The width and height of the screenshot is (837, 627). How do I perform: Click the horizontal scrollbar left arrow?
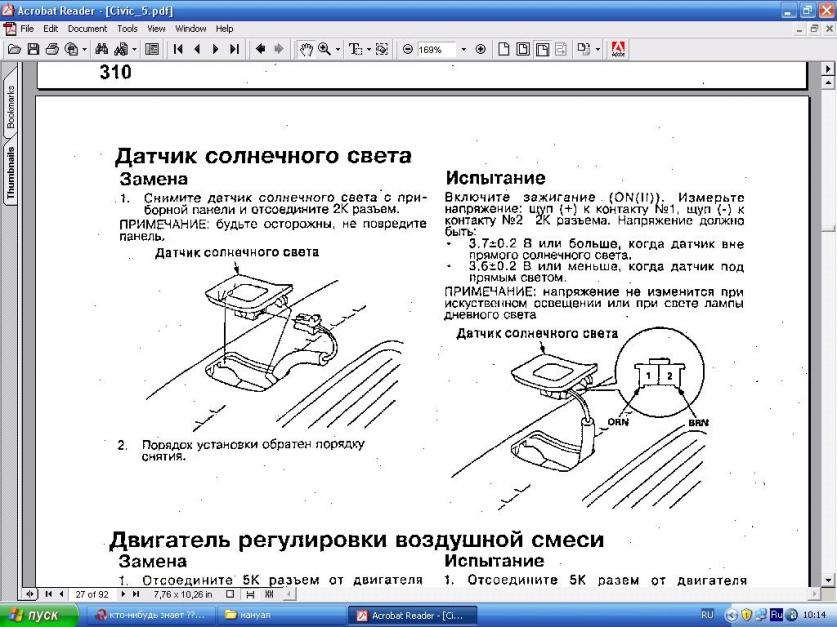(x=288, y=593)
